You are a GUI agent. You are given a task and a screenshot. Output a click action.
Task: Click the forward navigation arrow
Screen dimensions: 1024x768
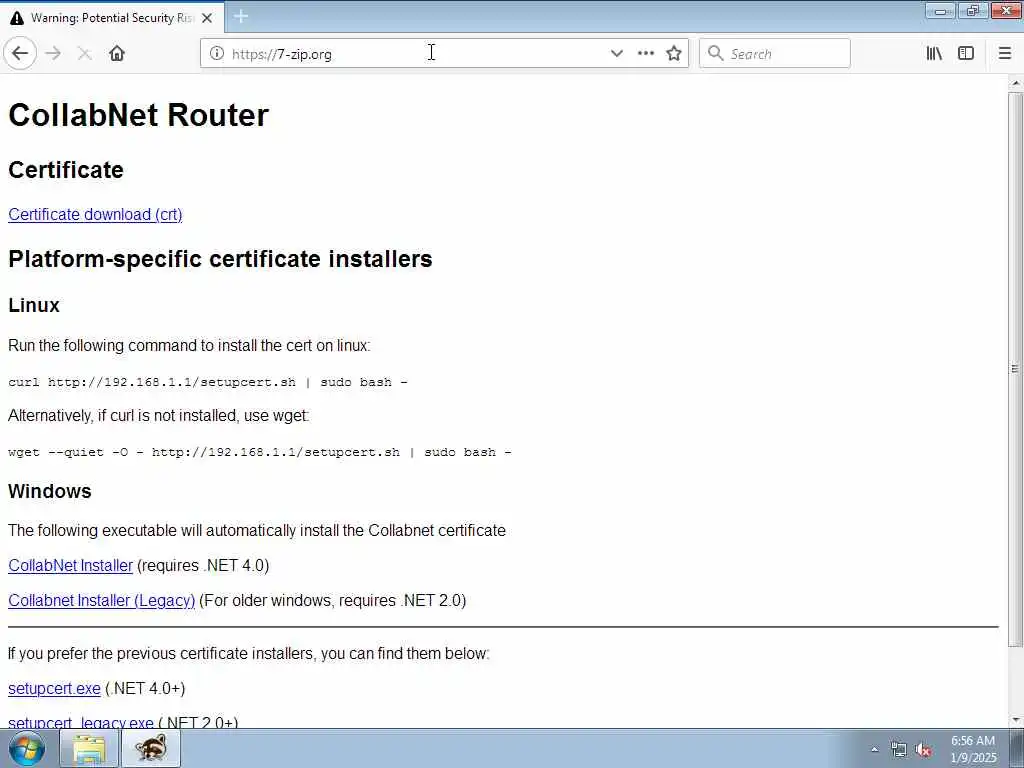54,54
